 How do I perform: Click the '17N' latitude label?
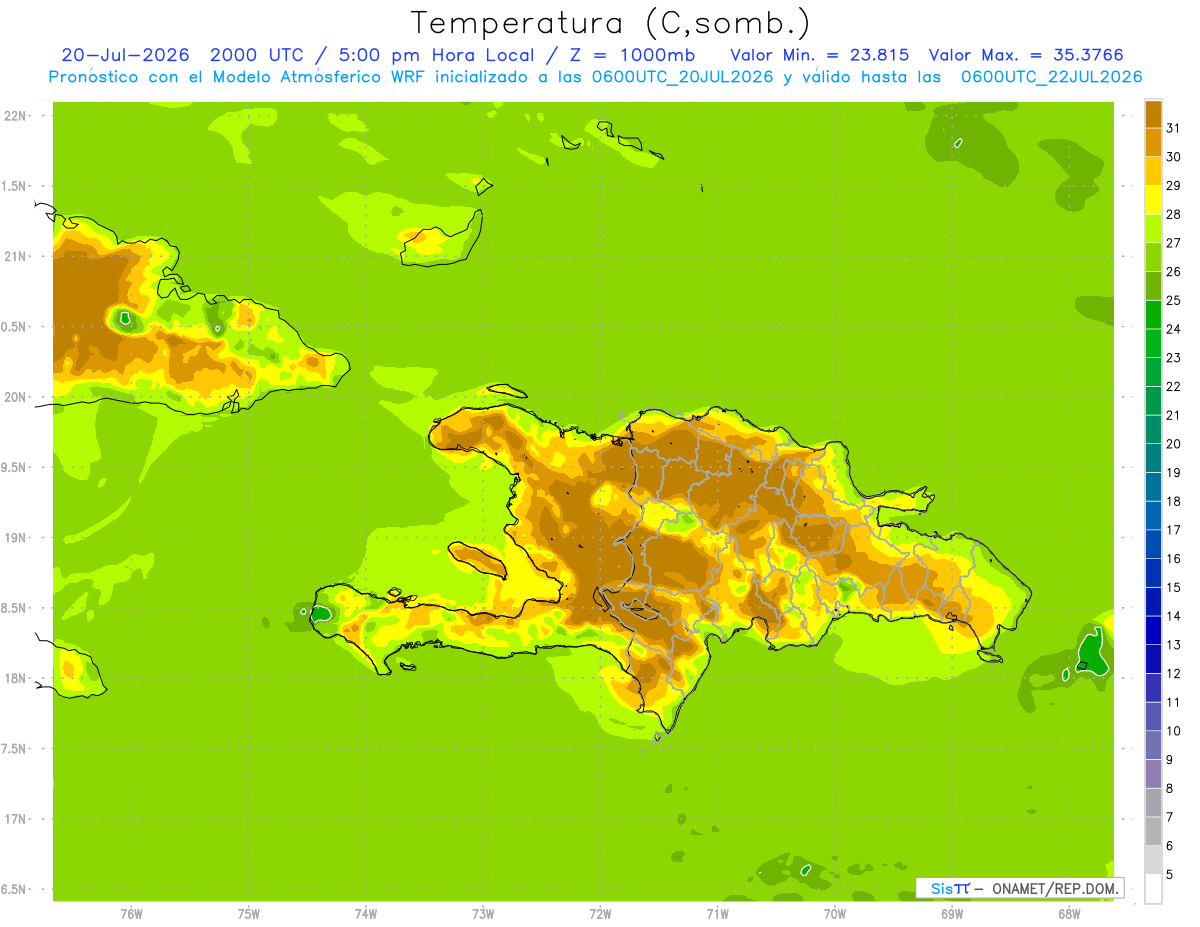point(15,819)
